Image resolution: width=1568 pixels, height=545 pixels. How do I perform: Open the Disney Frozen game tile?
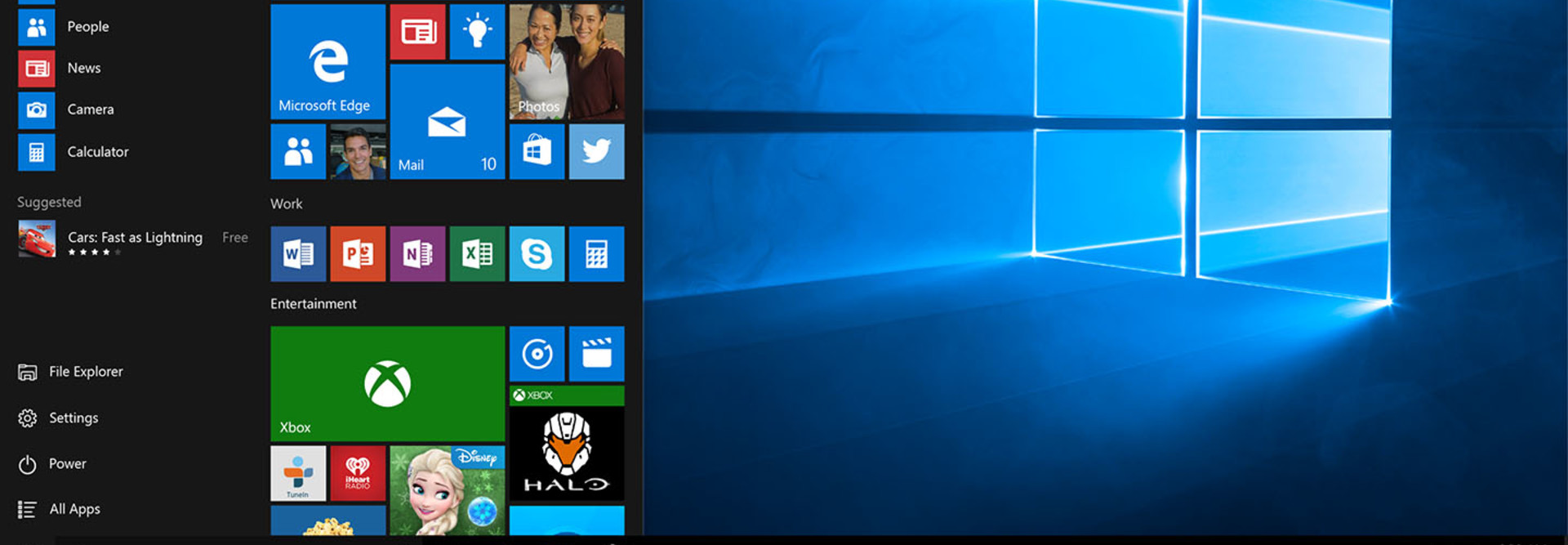click(448, 490)
